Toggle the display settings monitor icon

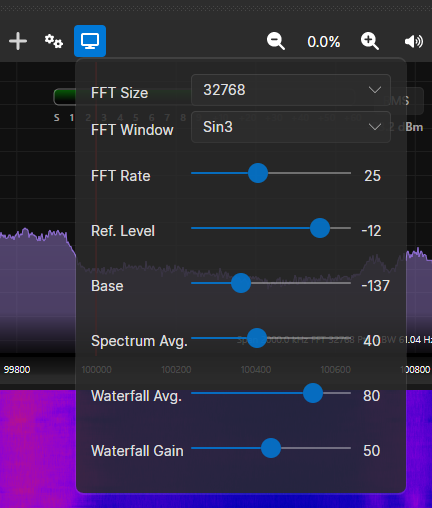click(x=90, y=41)
